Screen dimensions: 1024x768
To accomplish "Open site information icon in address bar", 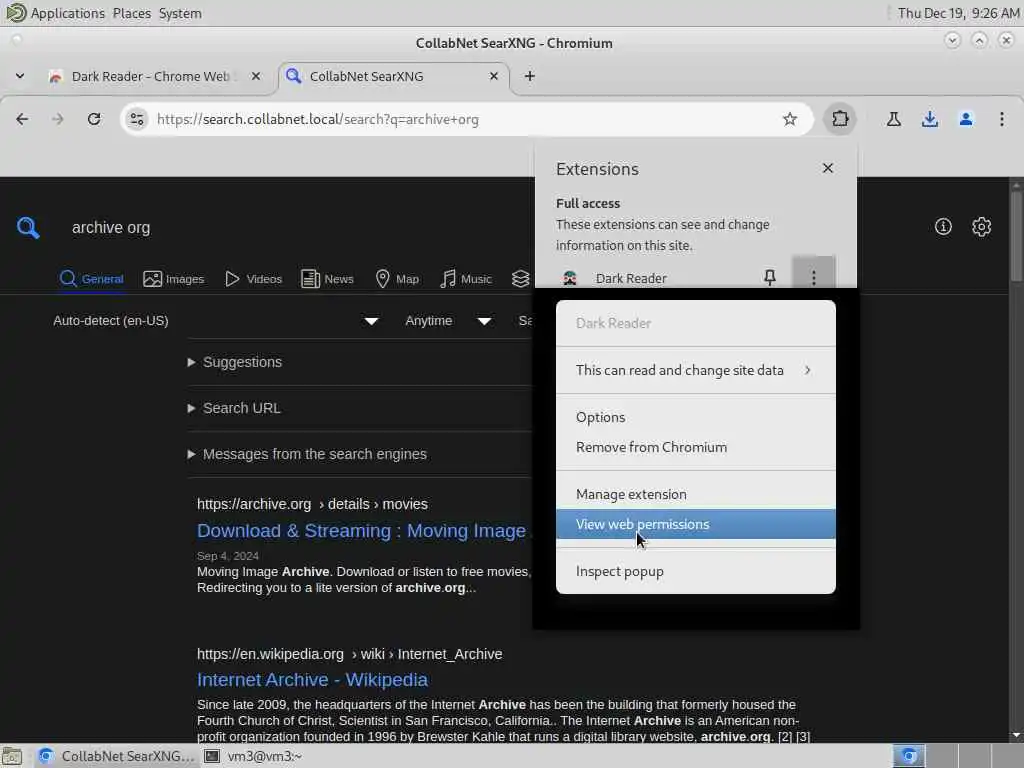I will pos(136,119).
